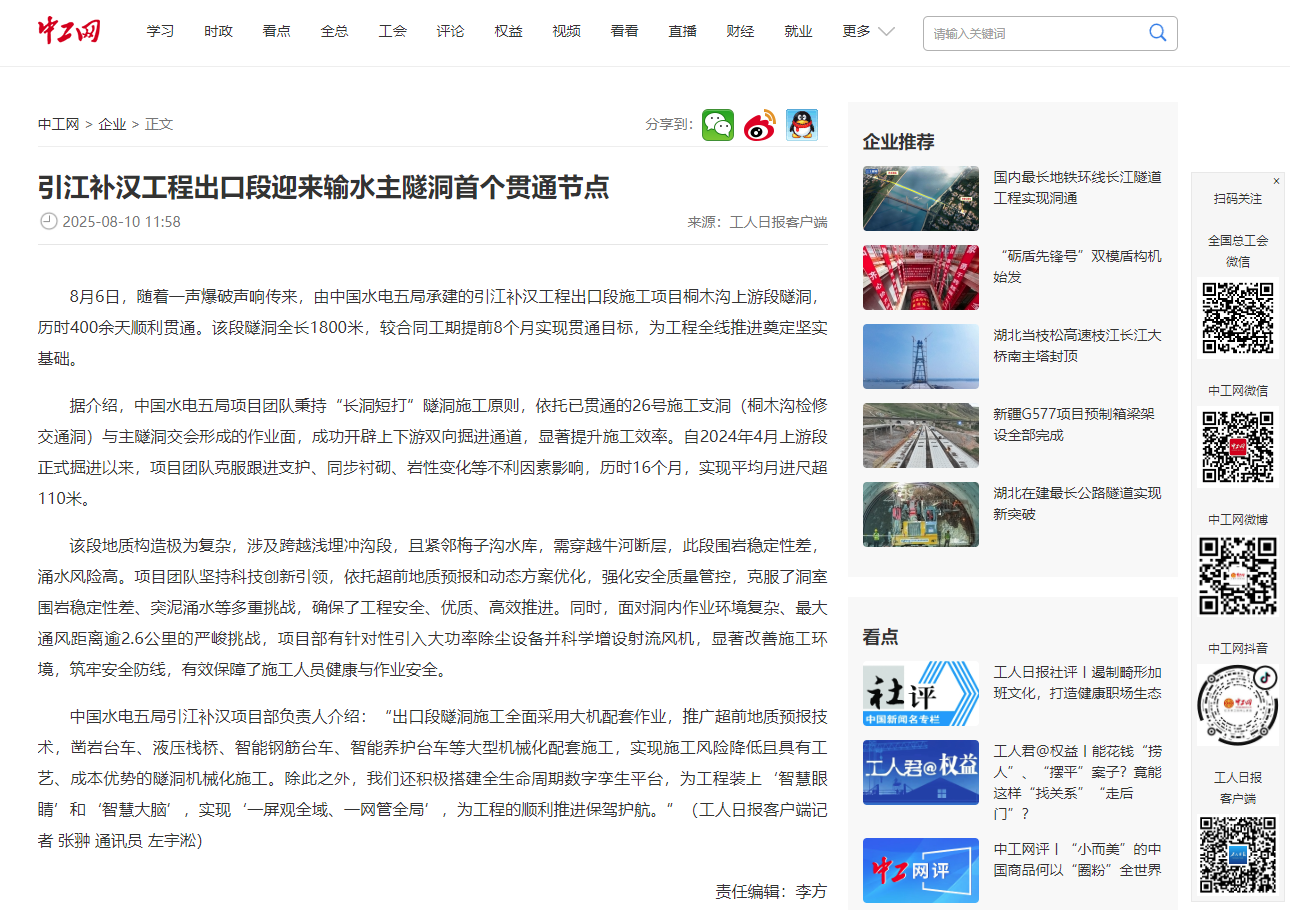Open the 国内最长地铁环线长江隧道 article thumbnail
1290x910 pixels.
tap(920, 198)
